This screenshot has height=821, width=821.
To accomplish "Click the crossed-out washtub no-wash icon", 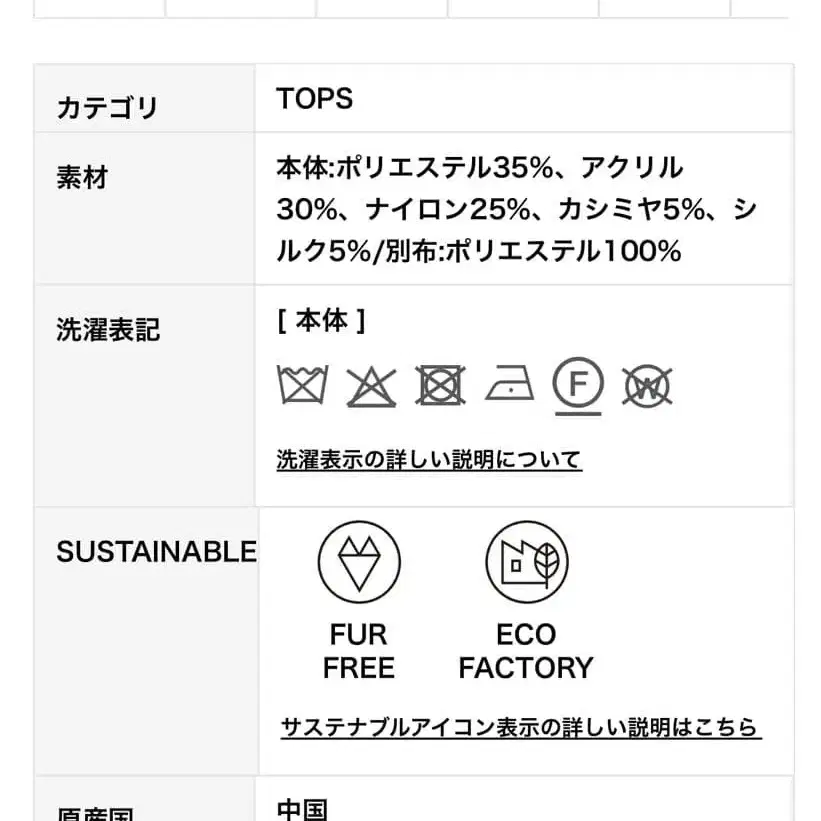I will 302,385.
